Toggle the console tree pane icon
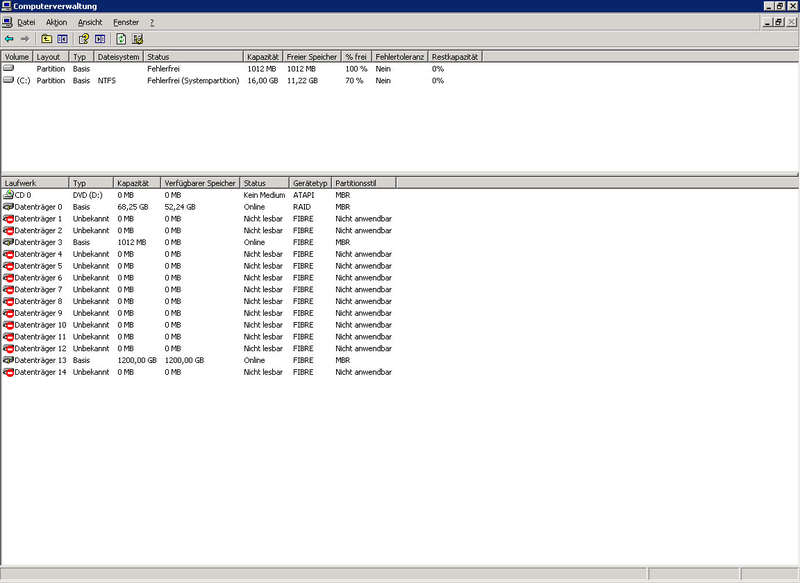Screen dimensions: 800x583 click(x=62, y=39)
